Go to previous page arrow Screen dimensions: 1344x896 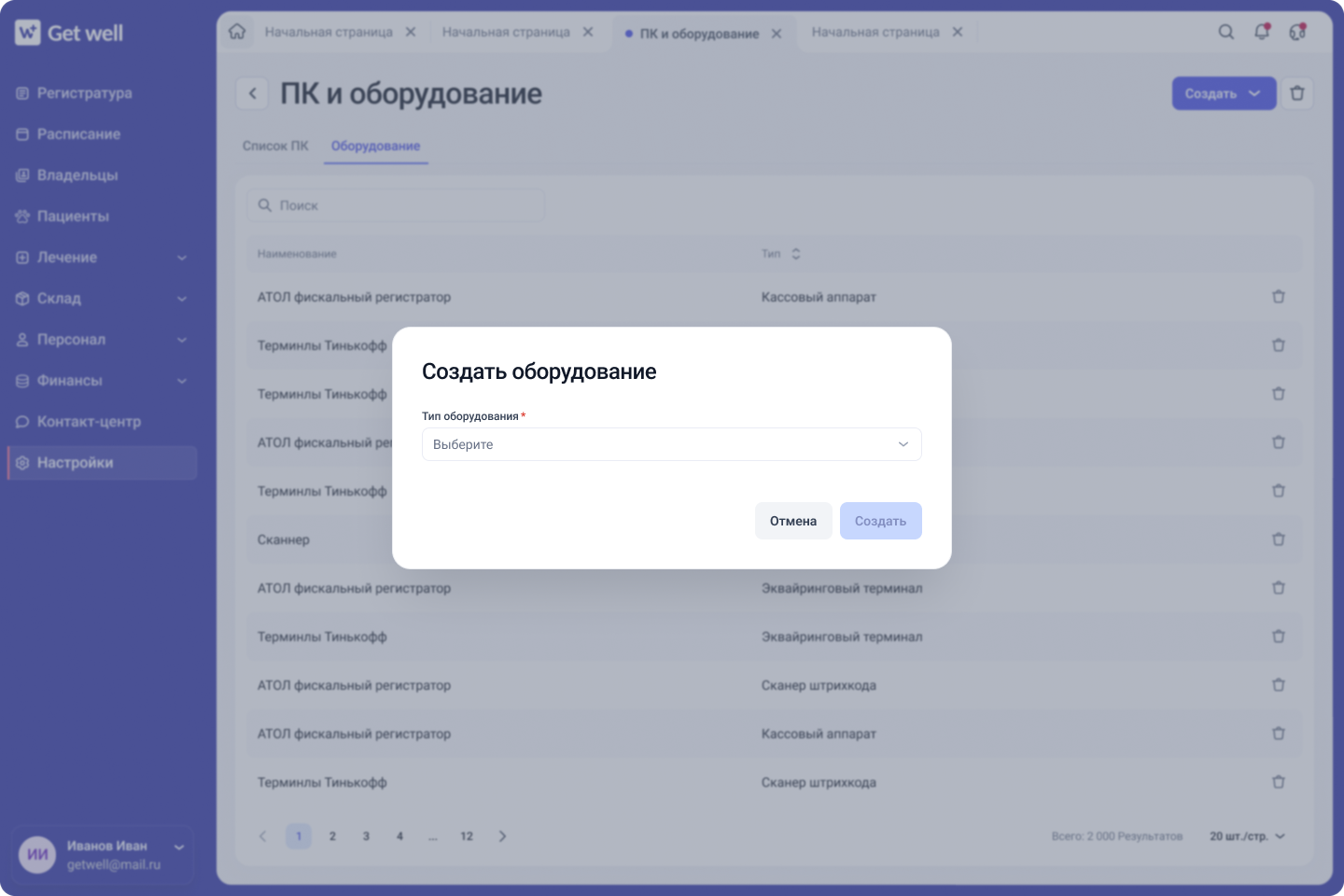pos(263,836)
